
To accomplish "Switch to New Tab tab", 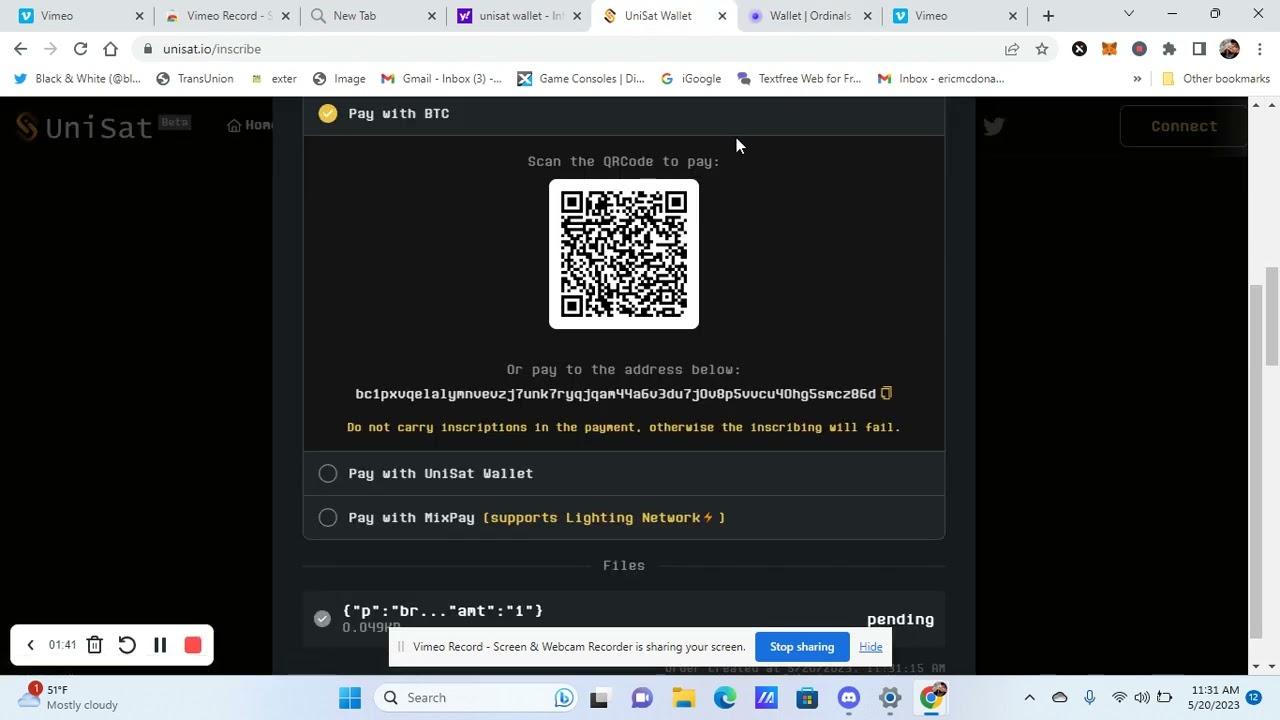I will pyautogui.click(x=372, y=16).
